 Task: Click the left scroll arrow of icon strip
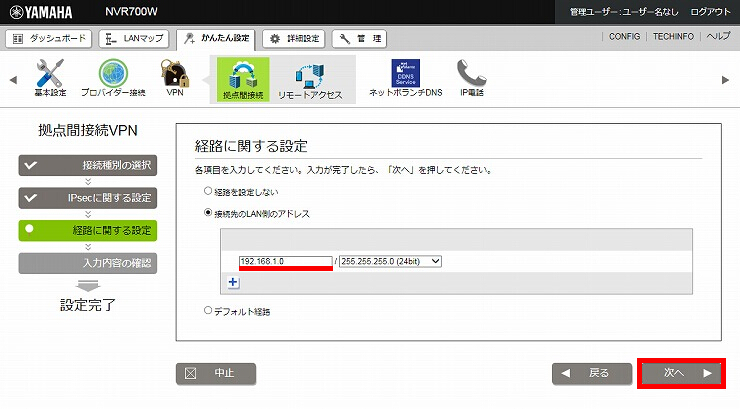pos(13,80)
